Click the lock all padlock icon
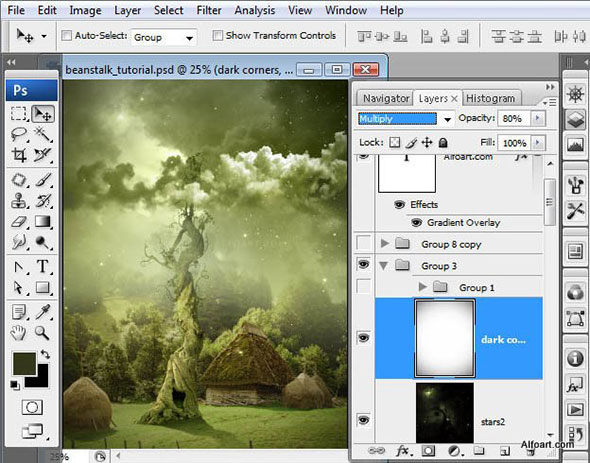 click(443, 142)
